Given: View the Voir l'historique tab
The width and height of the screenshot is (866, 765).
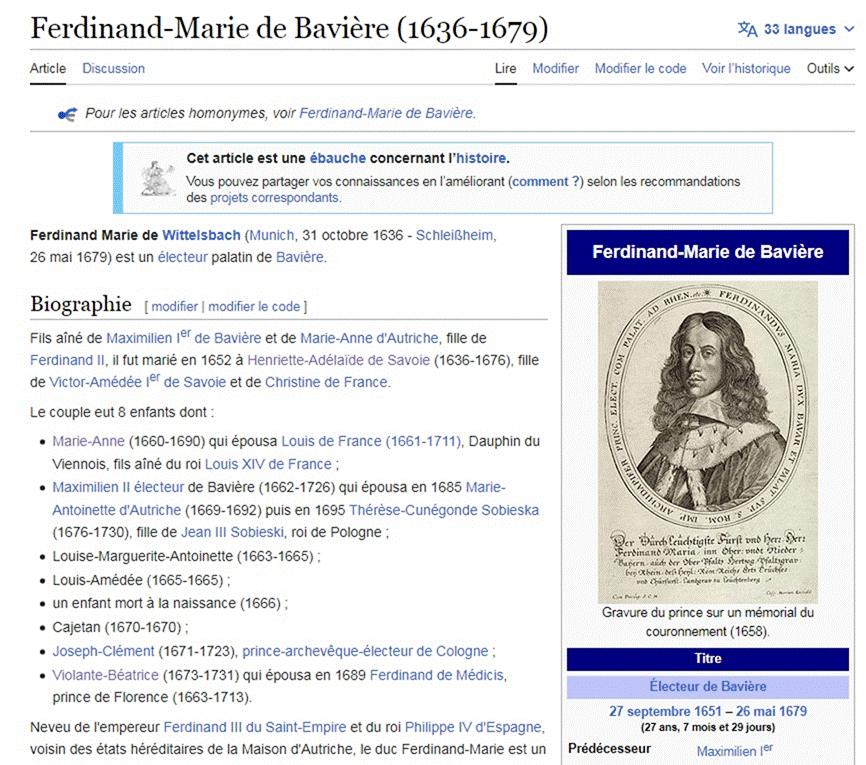Looking at the screenshot, I should tap(746, 68).
